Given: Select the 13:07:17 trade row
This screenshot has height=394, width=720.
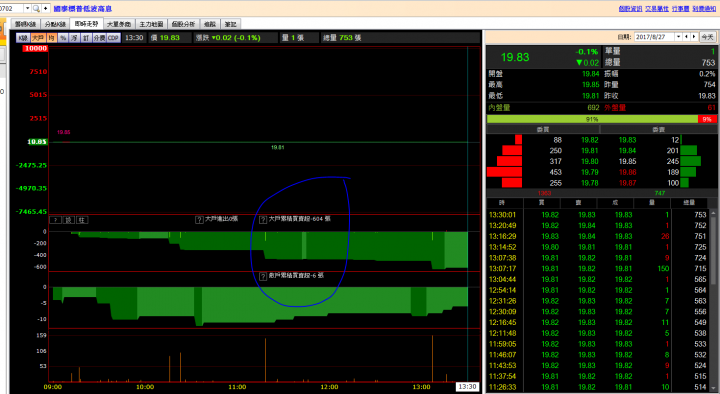Looking at the screenshot, I should click(598, 268).
